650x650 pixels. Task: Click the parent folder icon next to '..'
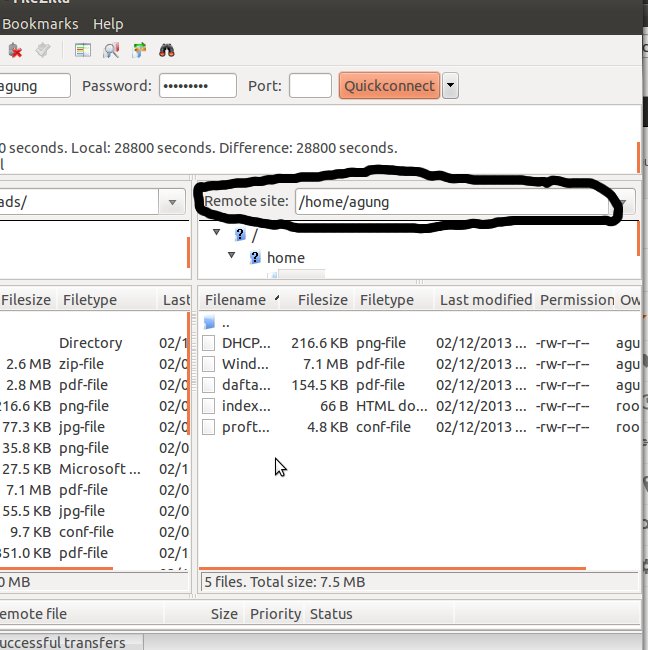click(210, 323)
